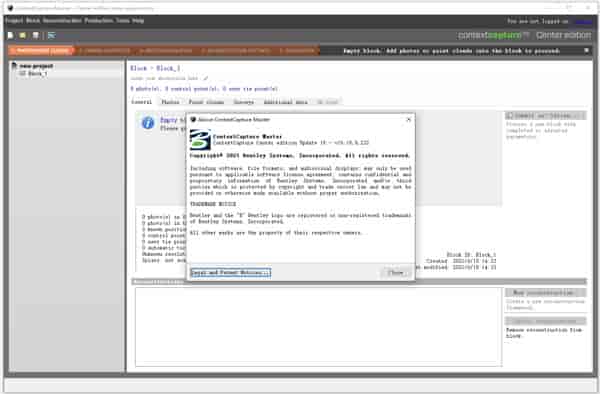Click the disabled Delete reconstruction button
The image size is (600, 394).
(x=545, y=321)
